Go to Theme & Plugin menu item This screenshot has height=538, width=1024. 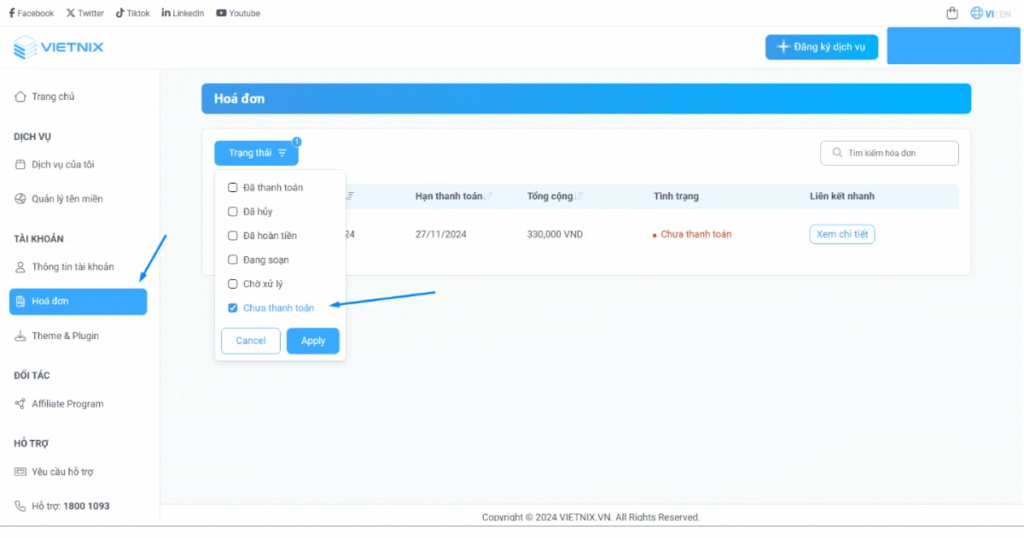(65, 336)
